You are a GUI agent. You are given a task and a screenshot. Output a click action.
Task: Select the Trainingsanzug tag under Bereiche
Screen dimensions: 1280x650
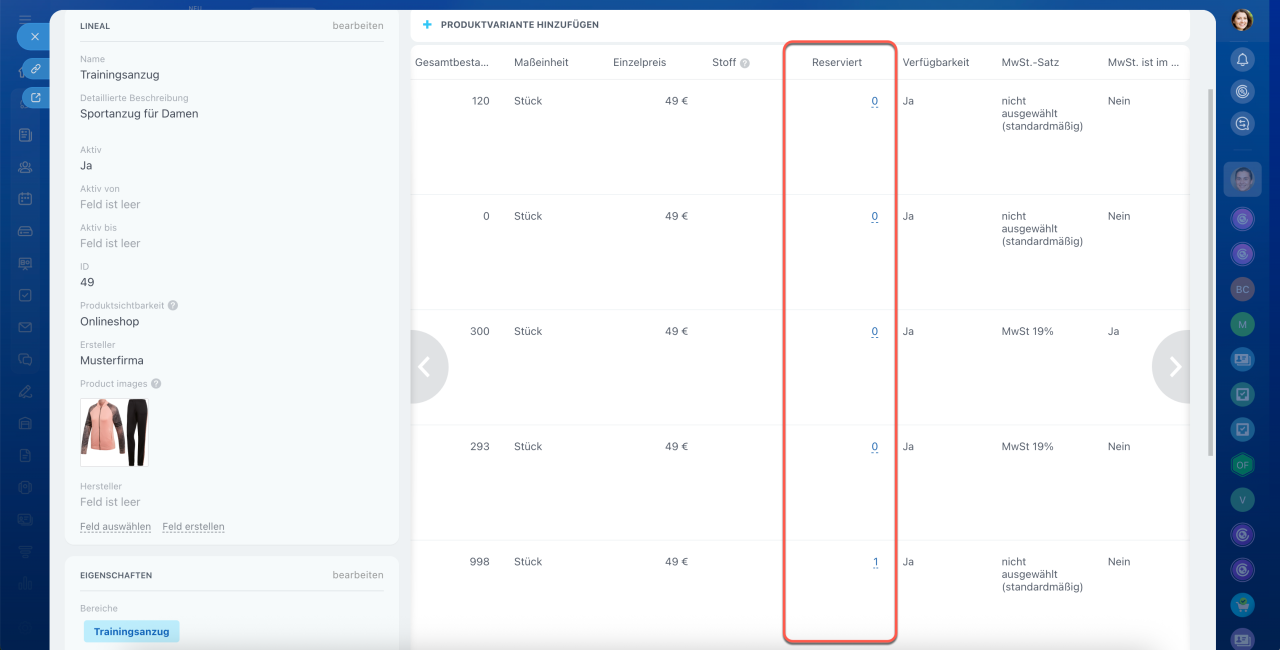tap(131, 631)
